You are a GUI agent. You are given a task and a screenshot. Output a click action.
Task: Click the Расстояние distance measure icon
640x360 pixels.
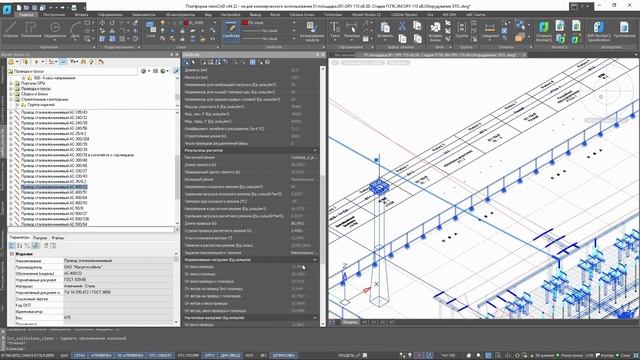(490, 29)
